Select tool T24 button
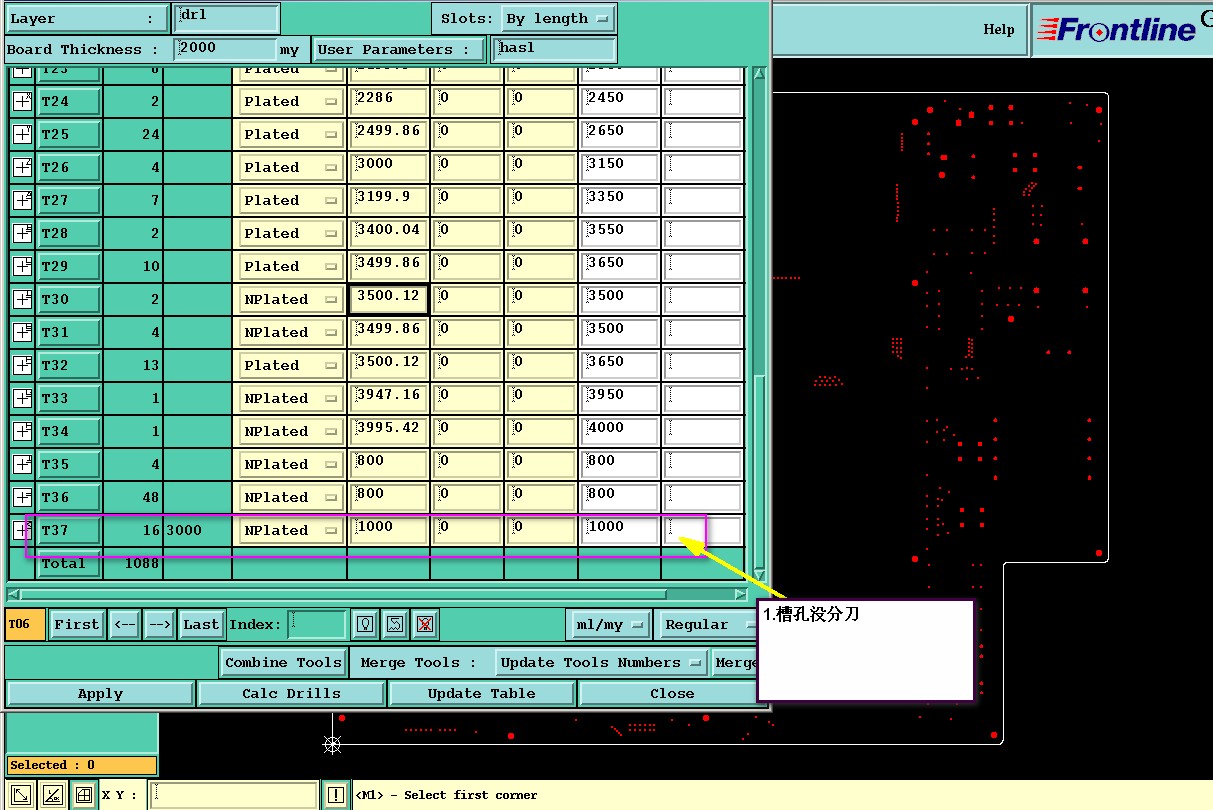Image resolution: width=1213 pixels, height=810 pixels. tap(69, 101)
